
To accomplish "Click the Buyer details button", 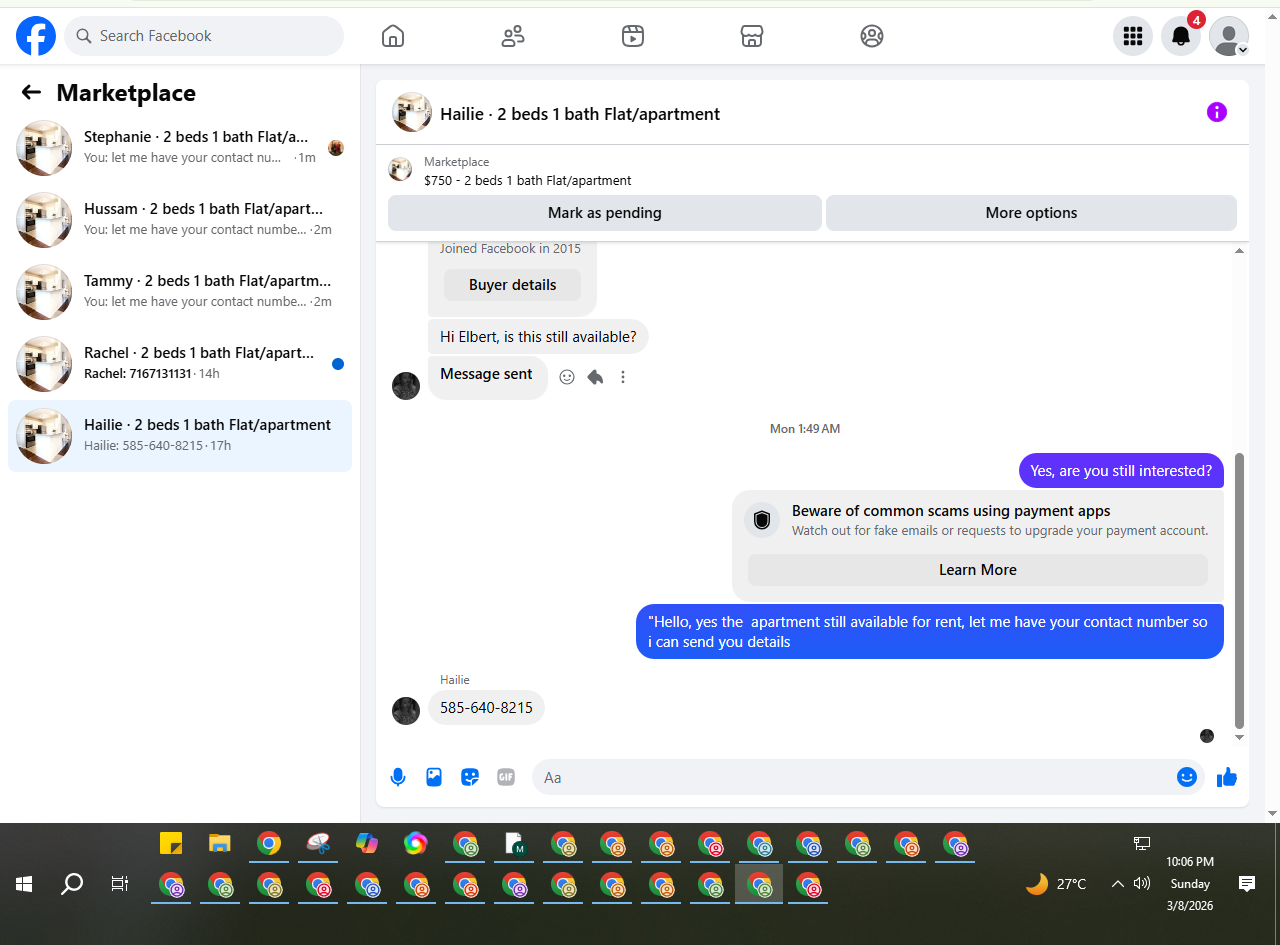I will click(x=512, y=285).
